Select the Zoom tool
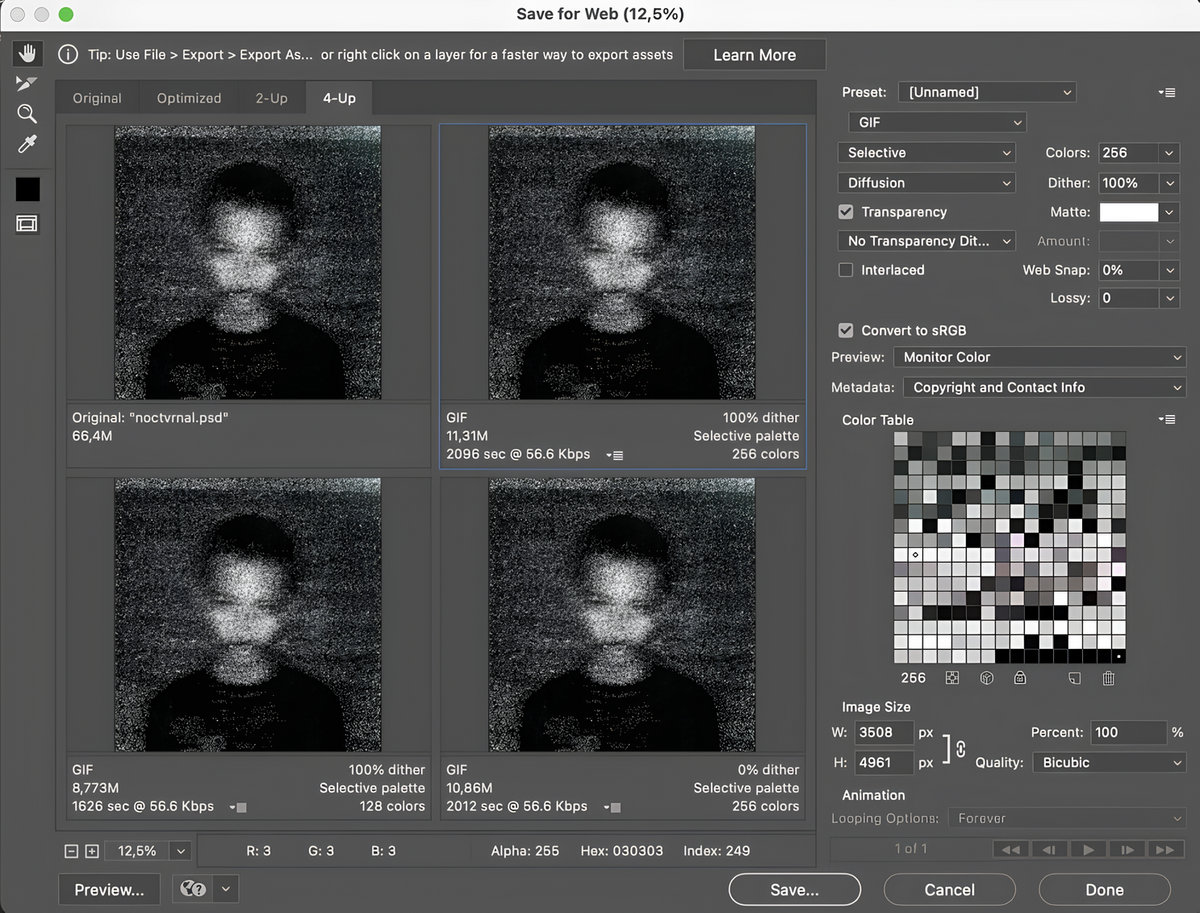 click(x=27, y=114)
